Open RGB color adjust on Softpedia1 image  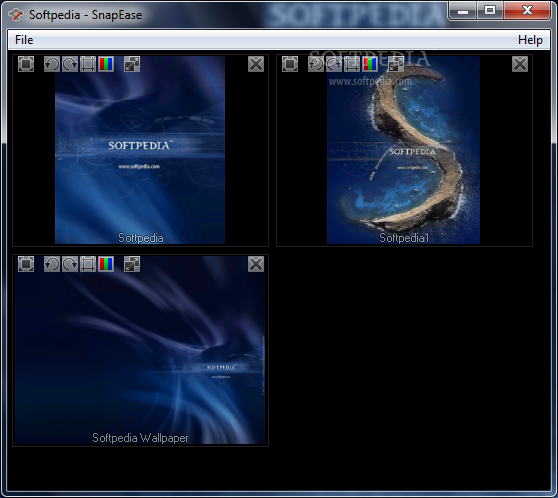pos(370,64)
